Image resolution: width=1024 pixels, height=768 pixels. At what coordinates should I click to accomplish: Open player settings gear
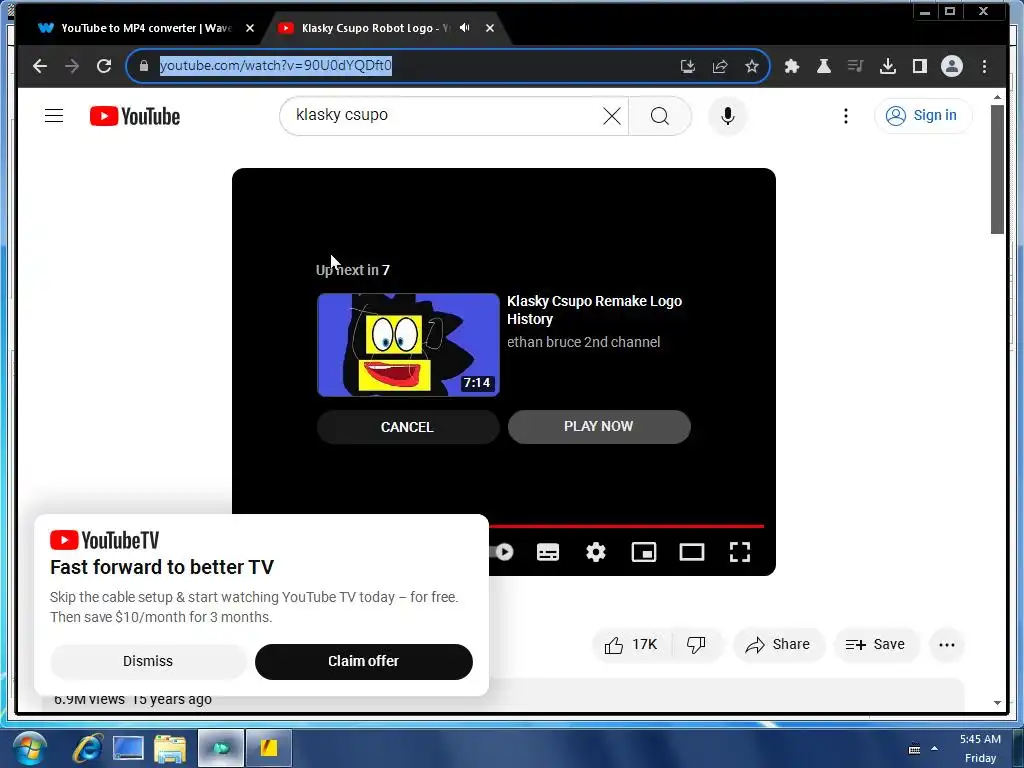coord(596,552)
